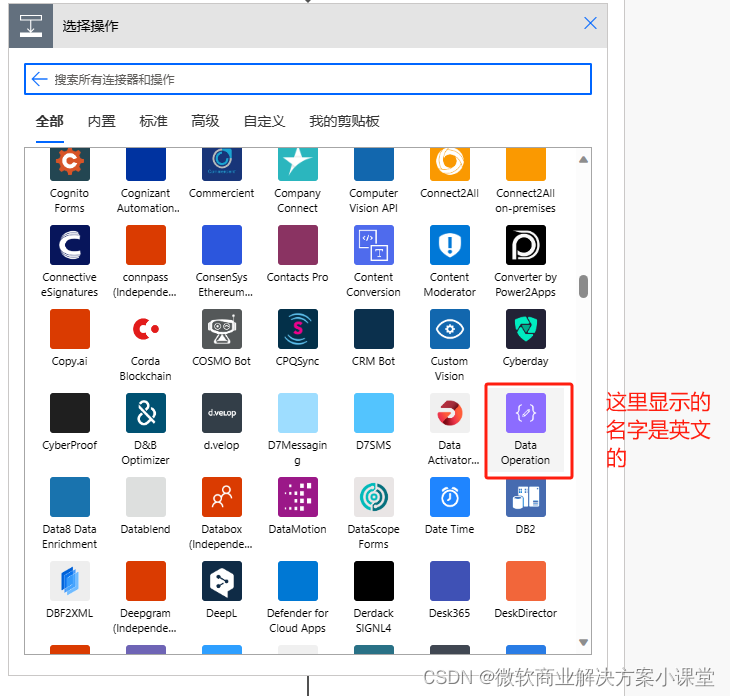
Task: Select the ConsenSys Ethereum connector
Action: pos(222,245)
